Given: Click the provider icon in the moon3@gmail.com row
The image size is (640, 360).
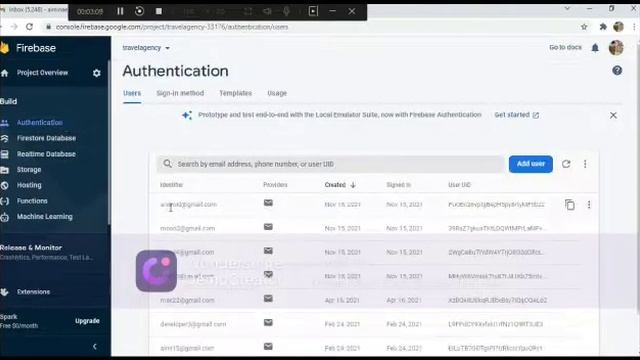Looking at the screenshot, I should click(x=268, y=227).
